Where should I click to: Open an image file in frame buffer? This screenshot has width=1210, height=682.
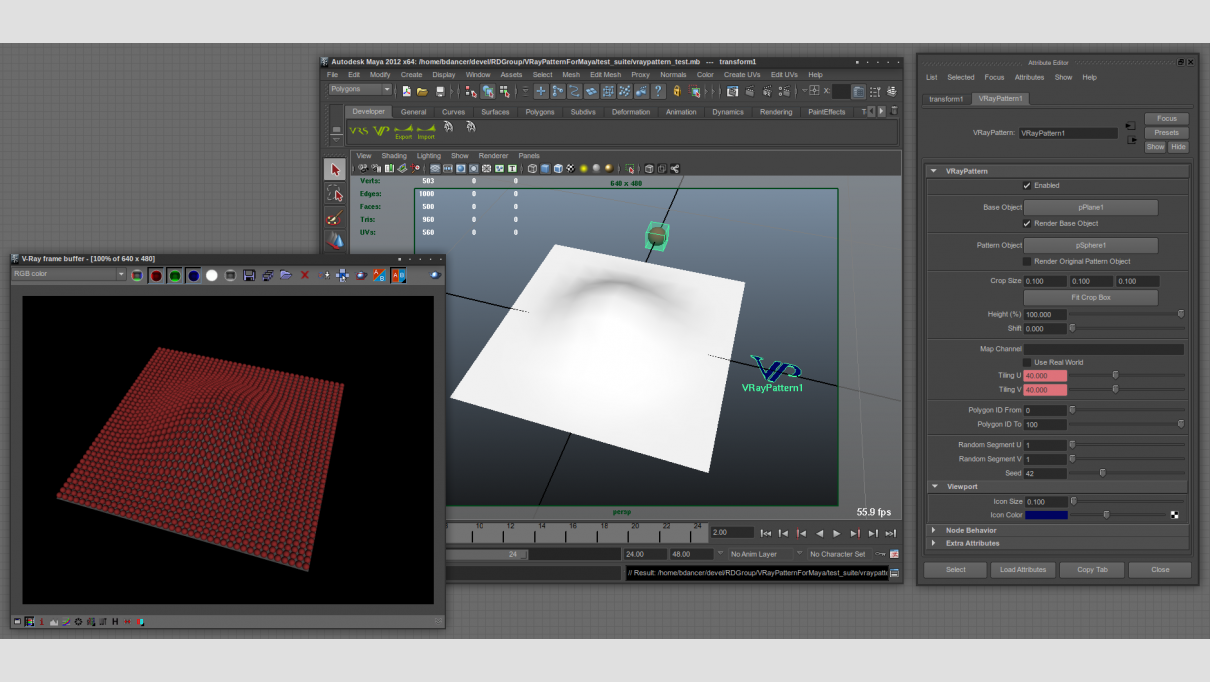click(x=285, y=275)
